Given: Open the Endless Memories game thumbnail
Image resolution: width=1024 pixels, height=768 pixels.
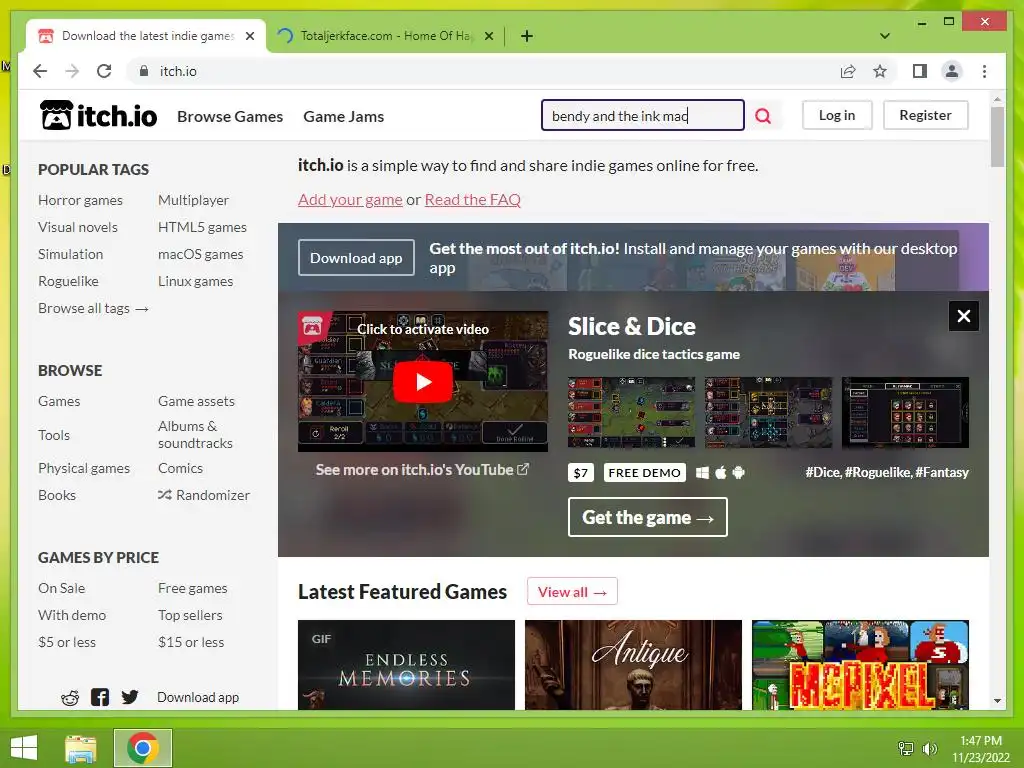Looking at the screenshot, I should click(x=406, y=665).
